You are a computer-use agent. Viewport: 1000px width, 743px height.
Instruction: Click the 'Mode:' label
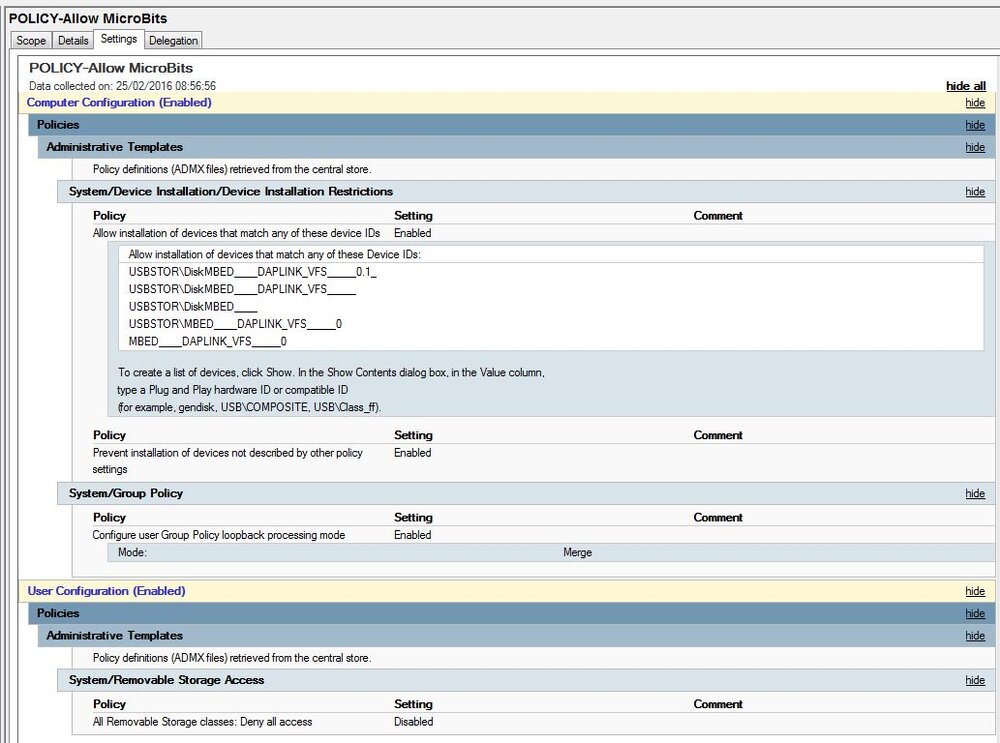coord(132,552)
